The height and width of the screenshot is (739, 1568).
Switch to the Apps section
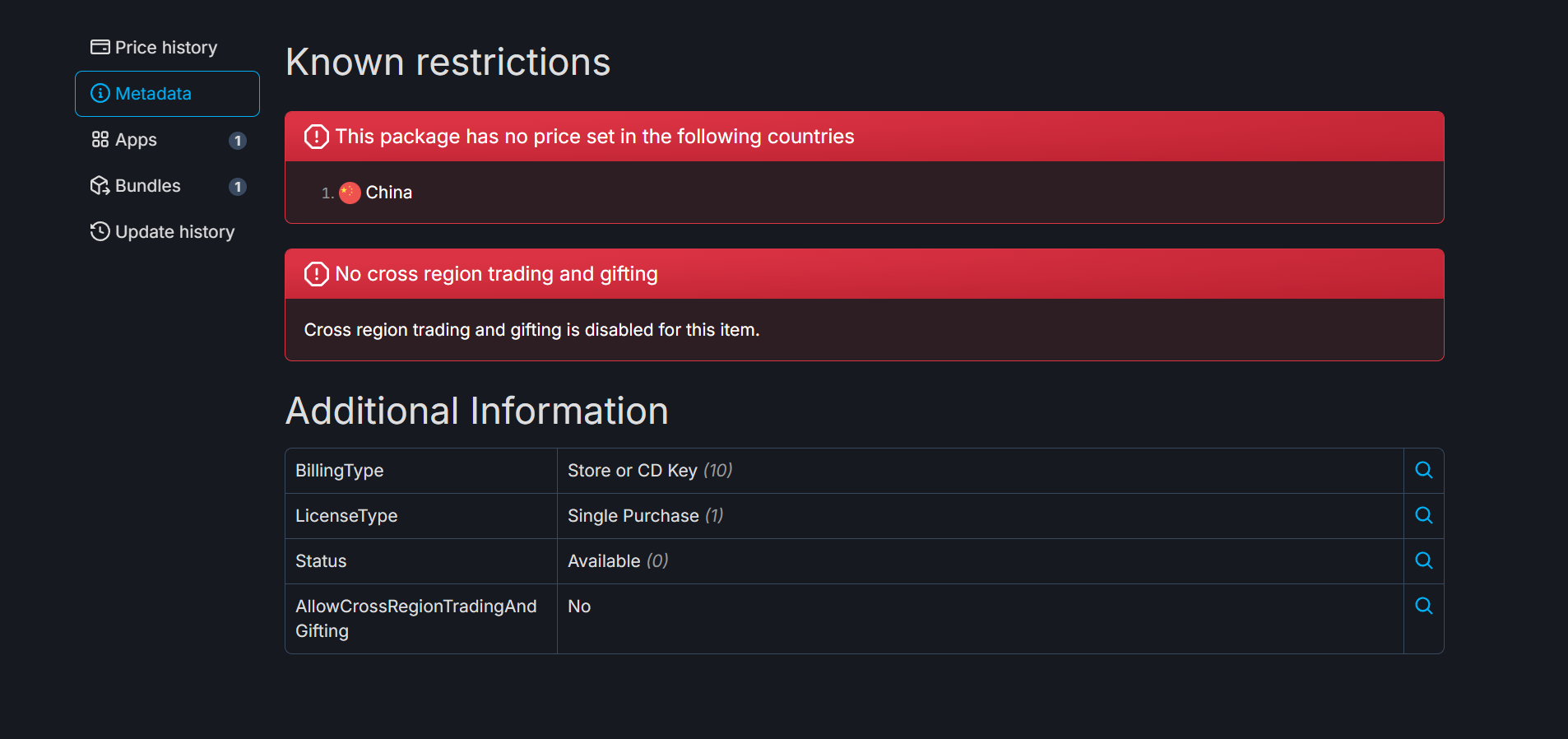click(168, 140)
